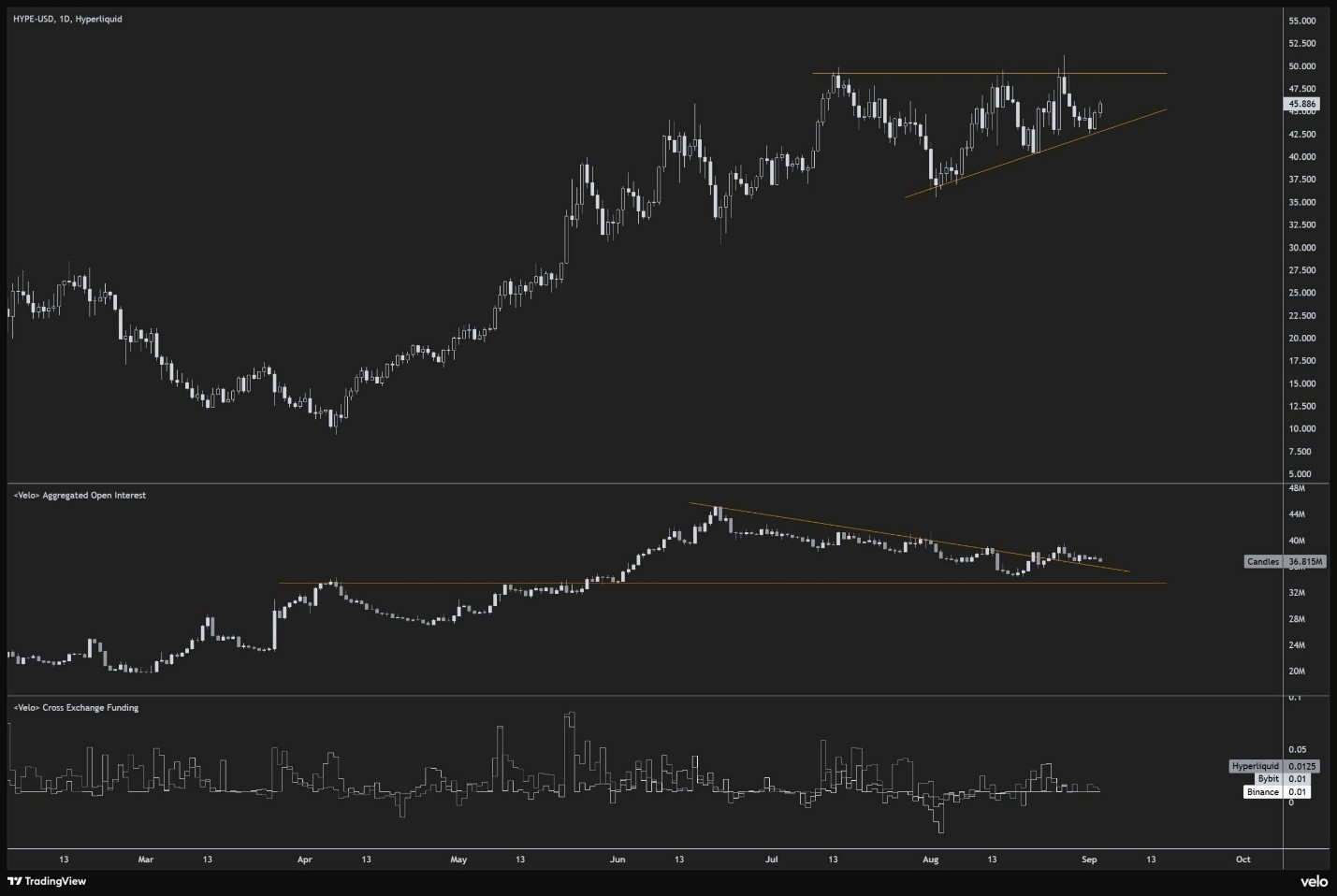
Task: Click the Binance 0.01 funding tag
Action: [1276, 791]
